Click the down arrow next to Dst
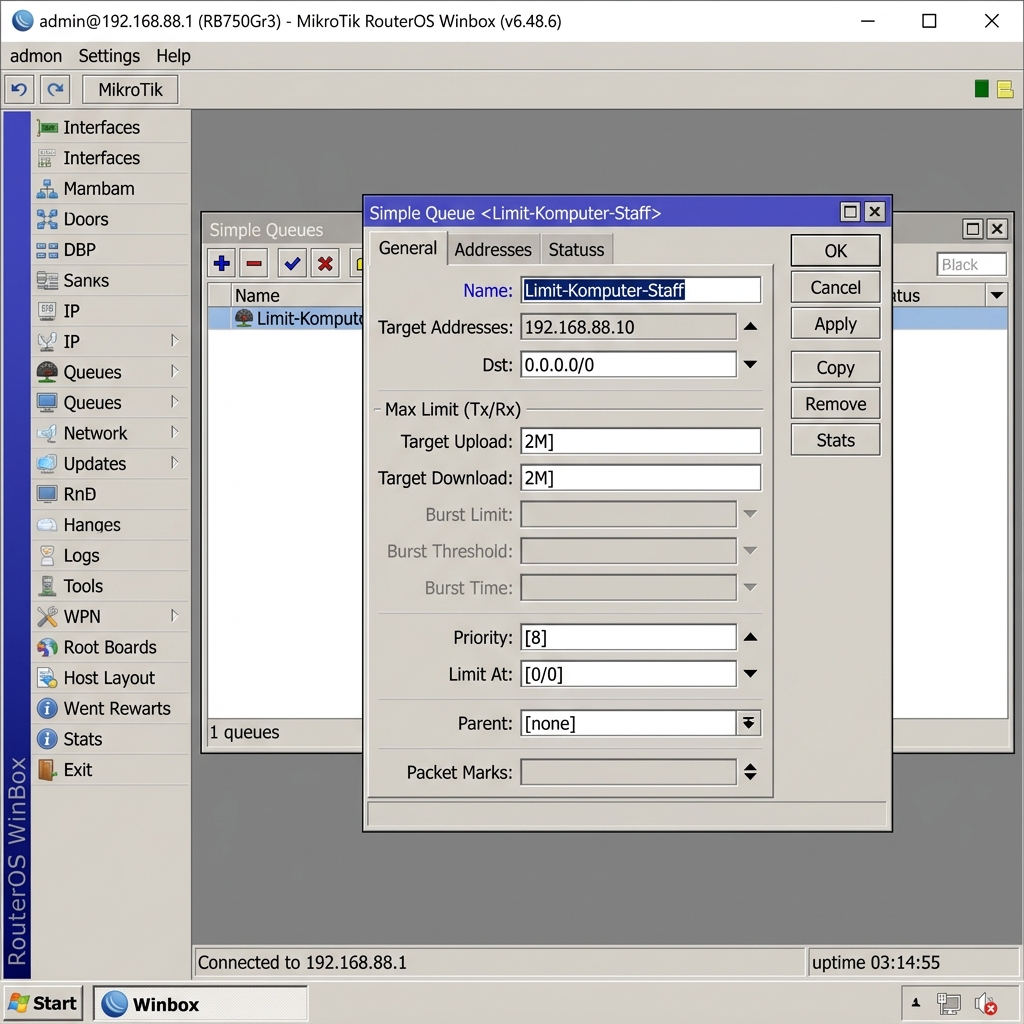Screen dimensions: 1024x1024 [750, 364]
